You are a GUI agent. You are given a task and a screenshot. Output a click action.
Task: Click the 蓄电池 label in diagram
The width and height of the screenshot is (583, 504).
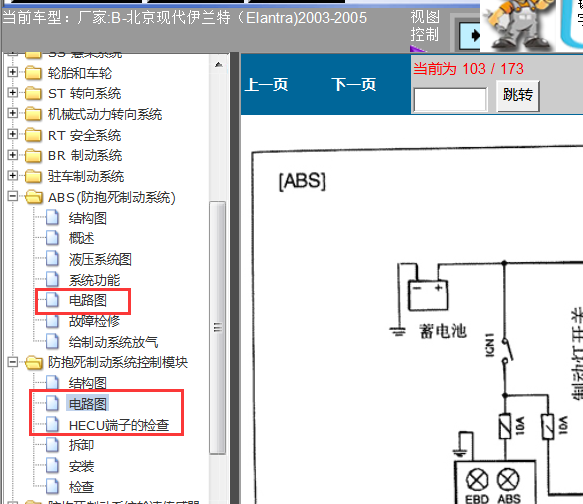point(442,330)
